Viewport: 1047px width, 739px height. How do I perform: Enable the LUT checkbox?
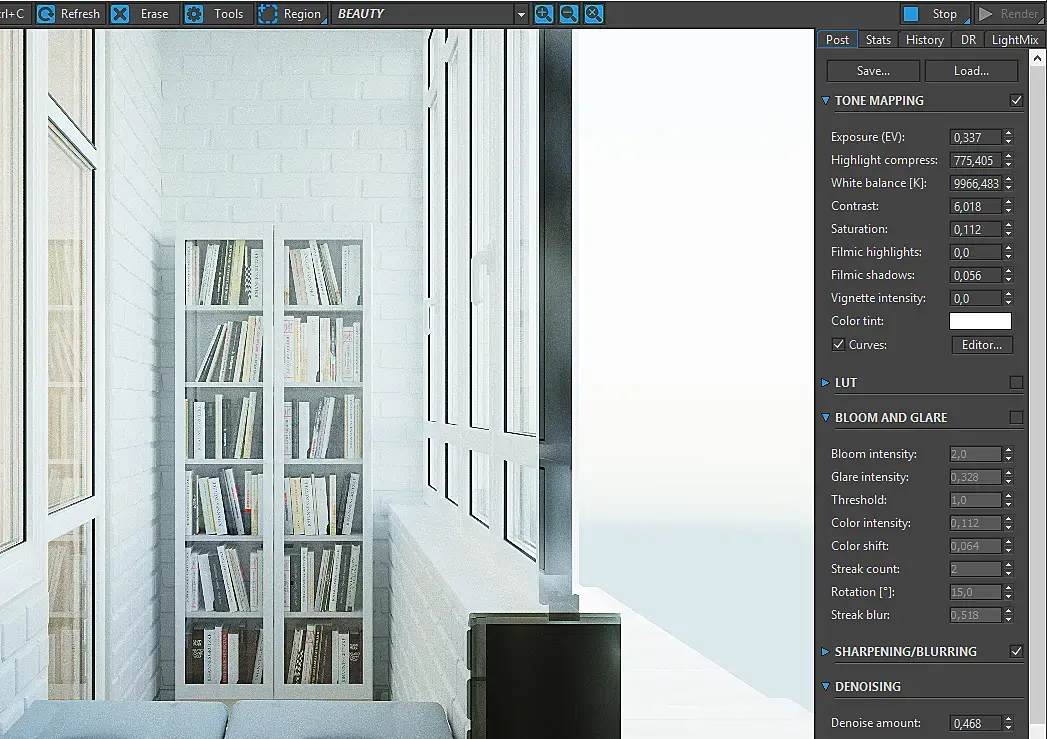click(x=1016, y=383)
